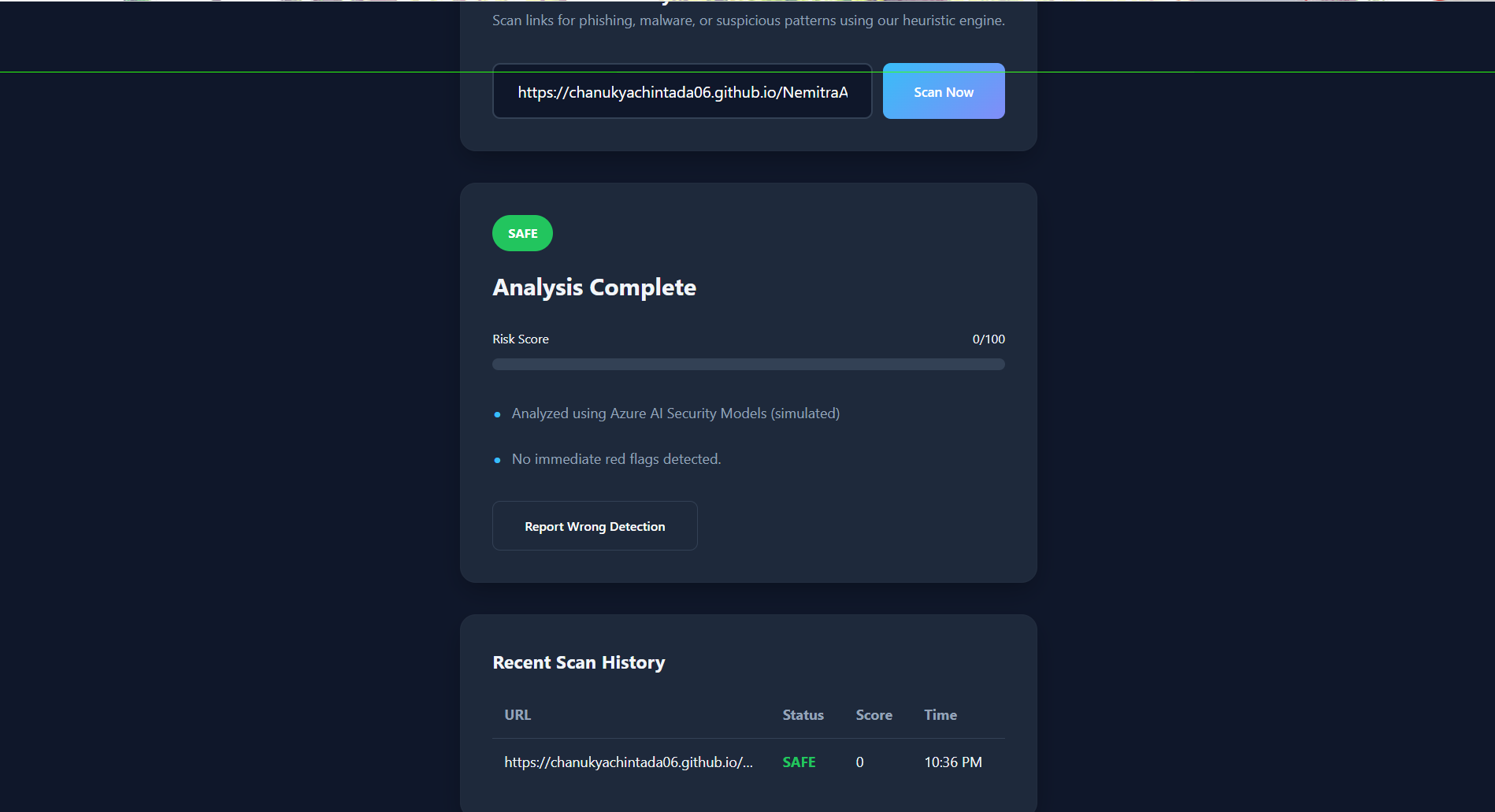
Task: Click the 0/100 risk score value
Action: 988,339
